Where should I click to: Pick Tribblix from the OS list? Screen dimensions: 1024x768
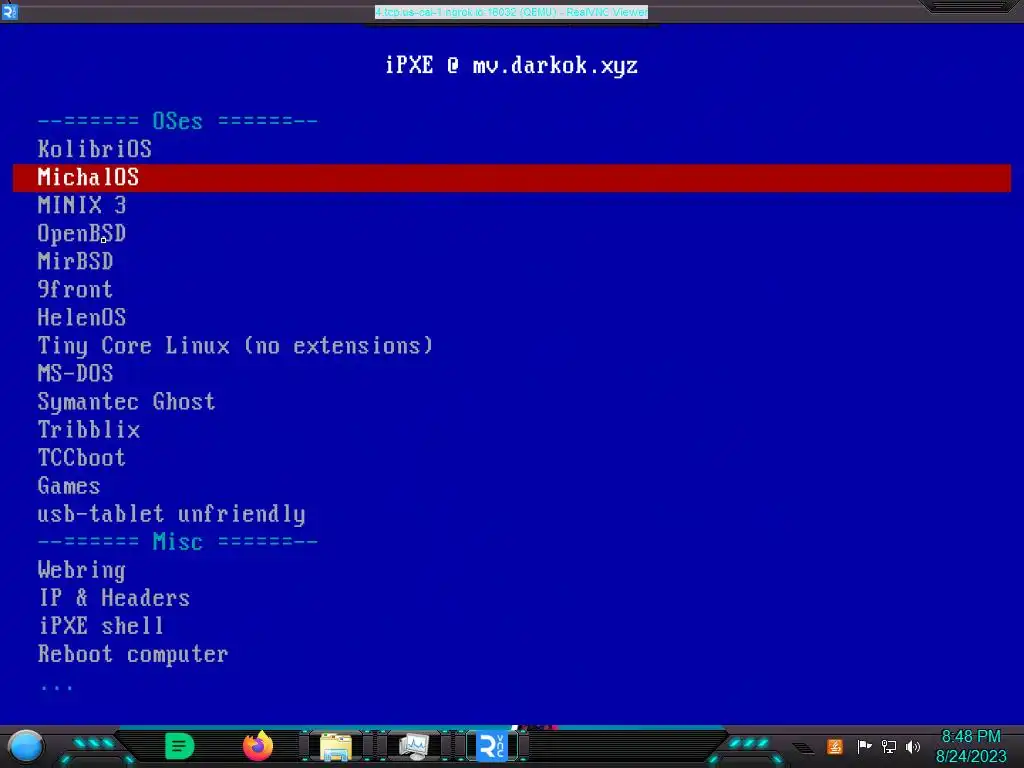click(88, 430)
